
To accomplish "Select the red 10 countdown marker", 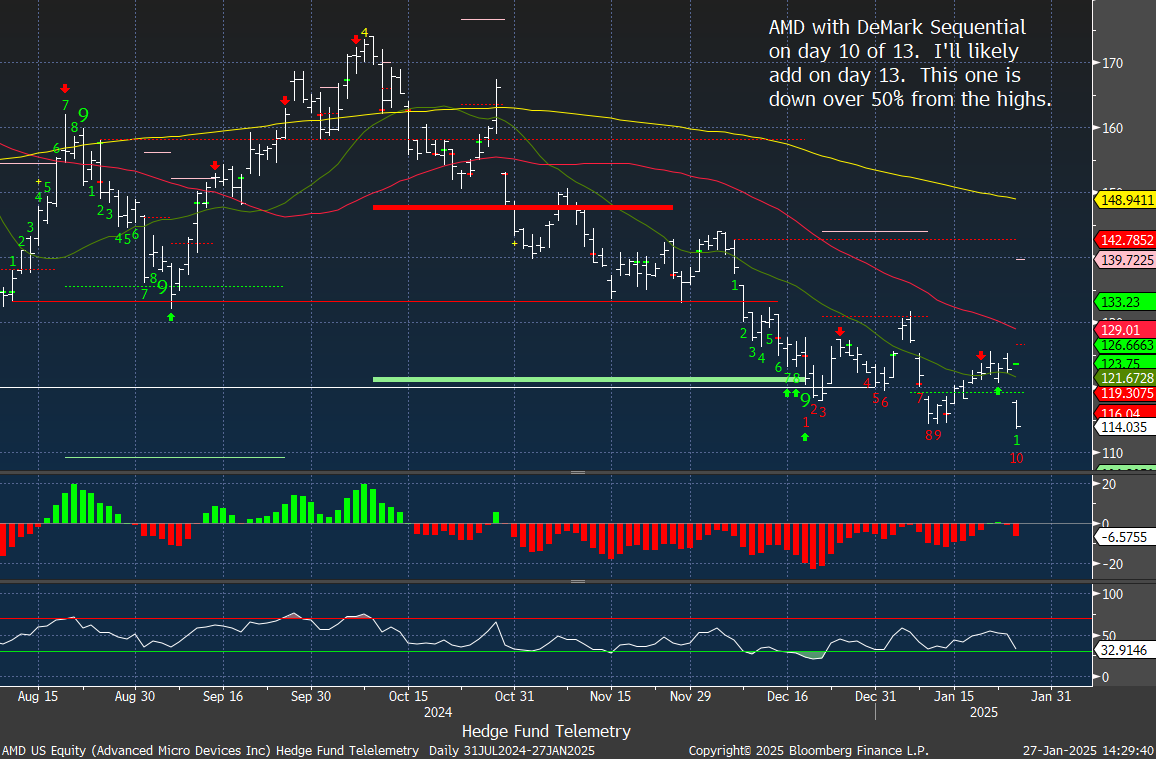I will (x=1017, y=458).
